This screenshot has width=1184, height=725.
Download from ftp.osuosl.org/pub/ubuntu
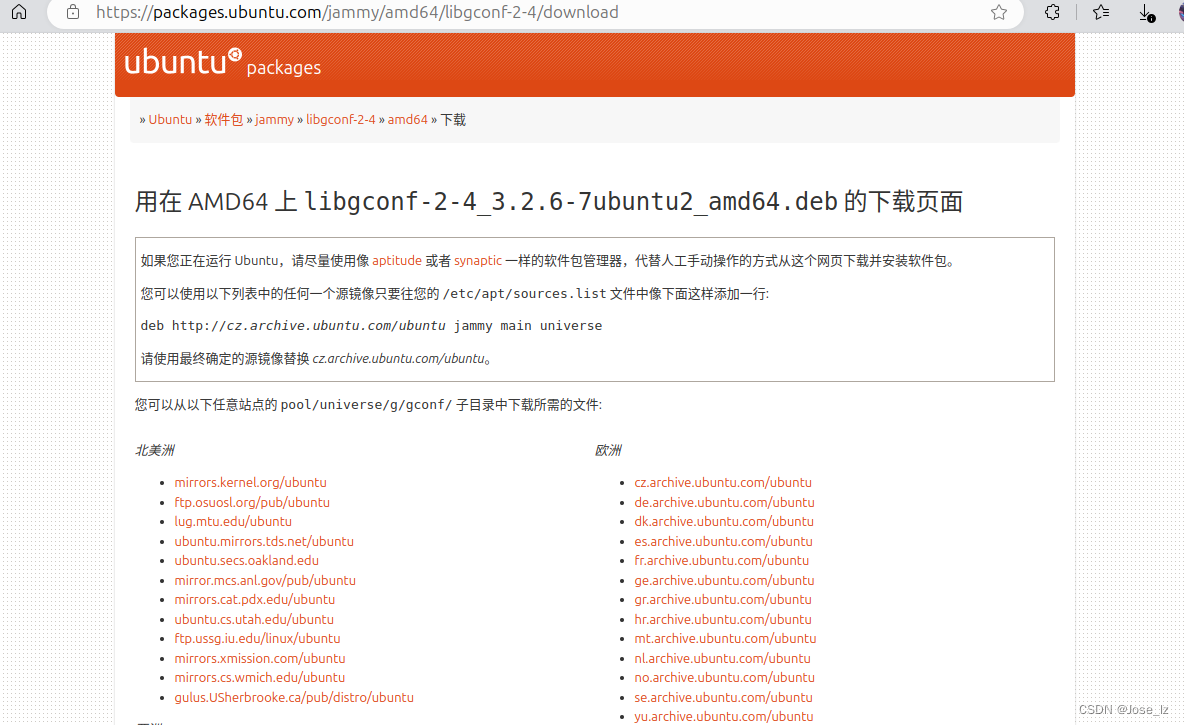[x=252, y=502]
